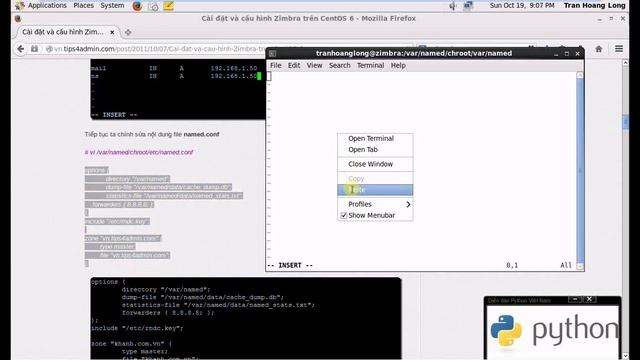Open the terminal Edit menu
The width and height of the screenshot is (640, 360).
coord(294,65)
